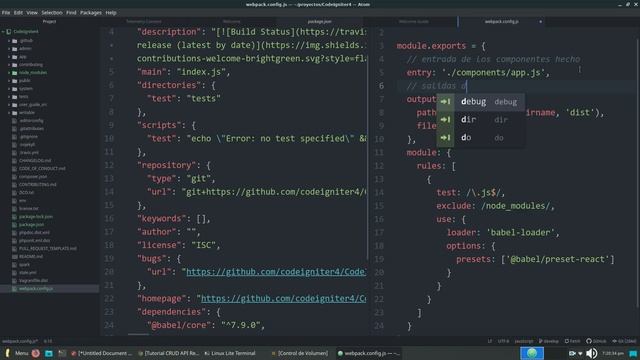Expand the public folder
Screen dimensions: 640x360
(9, 80)
